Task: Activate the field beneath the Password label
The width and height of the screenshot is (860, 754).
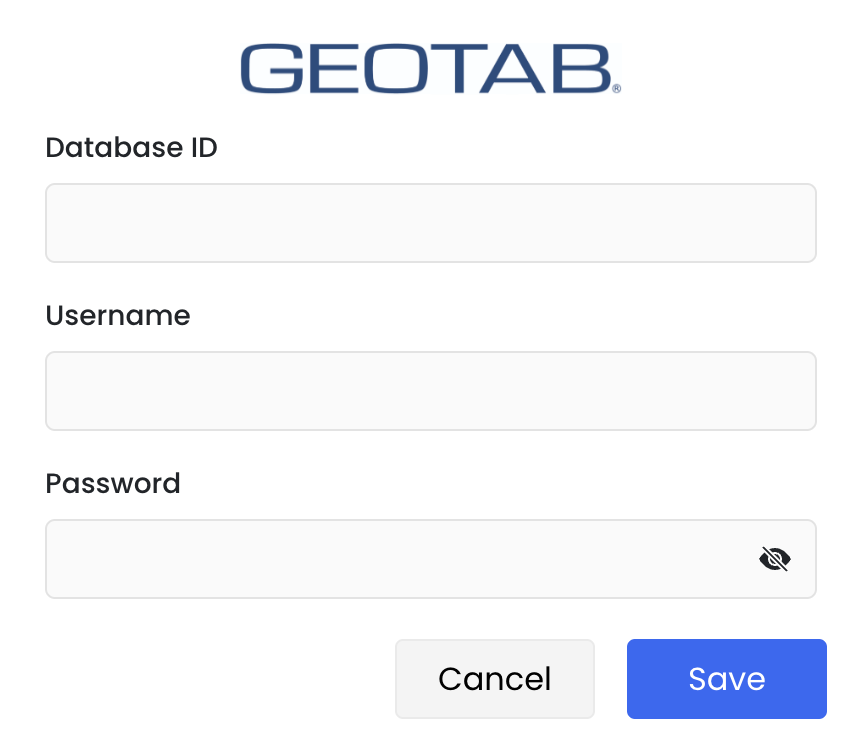Action: pyautogui.click(x=400, y=559)
